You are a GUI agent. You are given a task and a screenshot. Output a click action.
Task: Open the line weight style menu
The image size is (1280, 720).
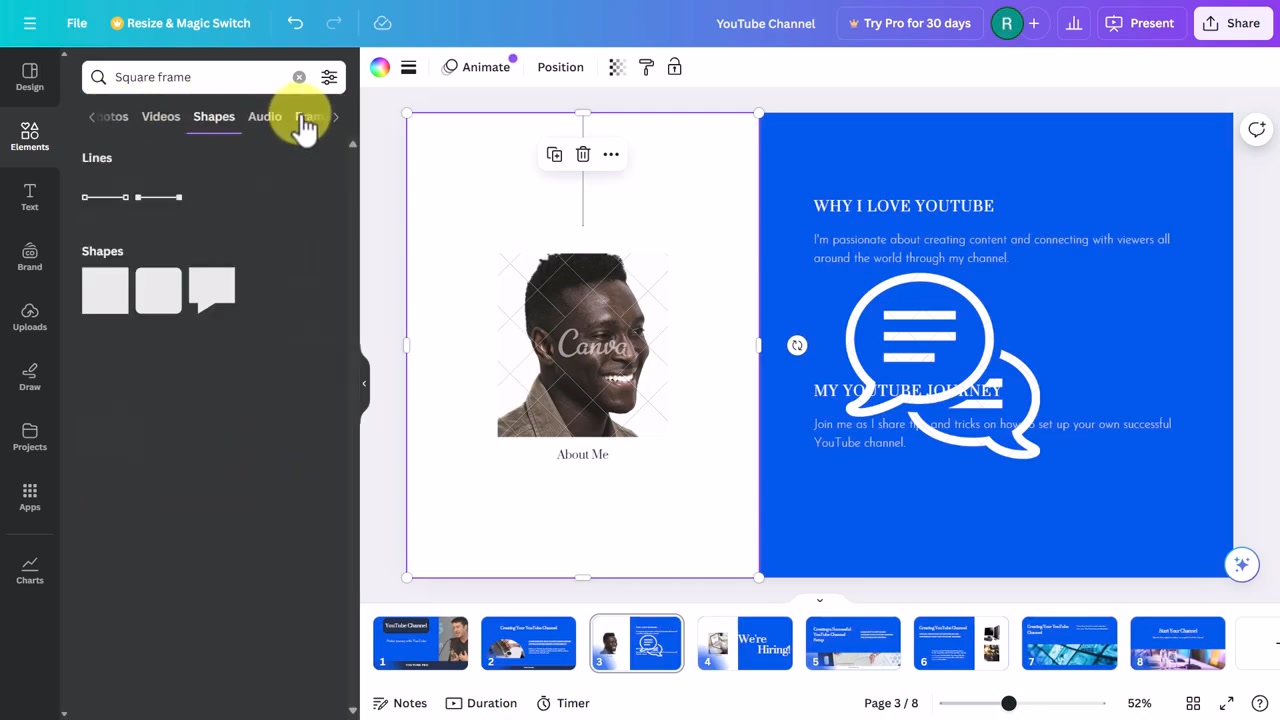[x=408, y=67]
